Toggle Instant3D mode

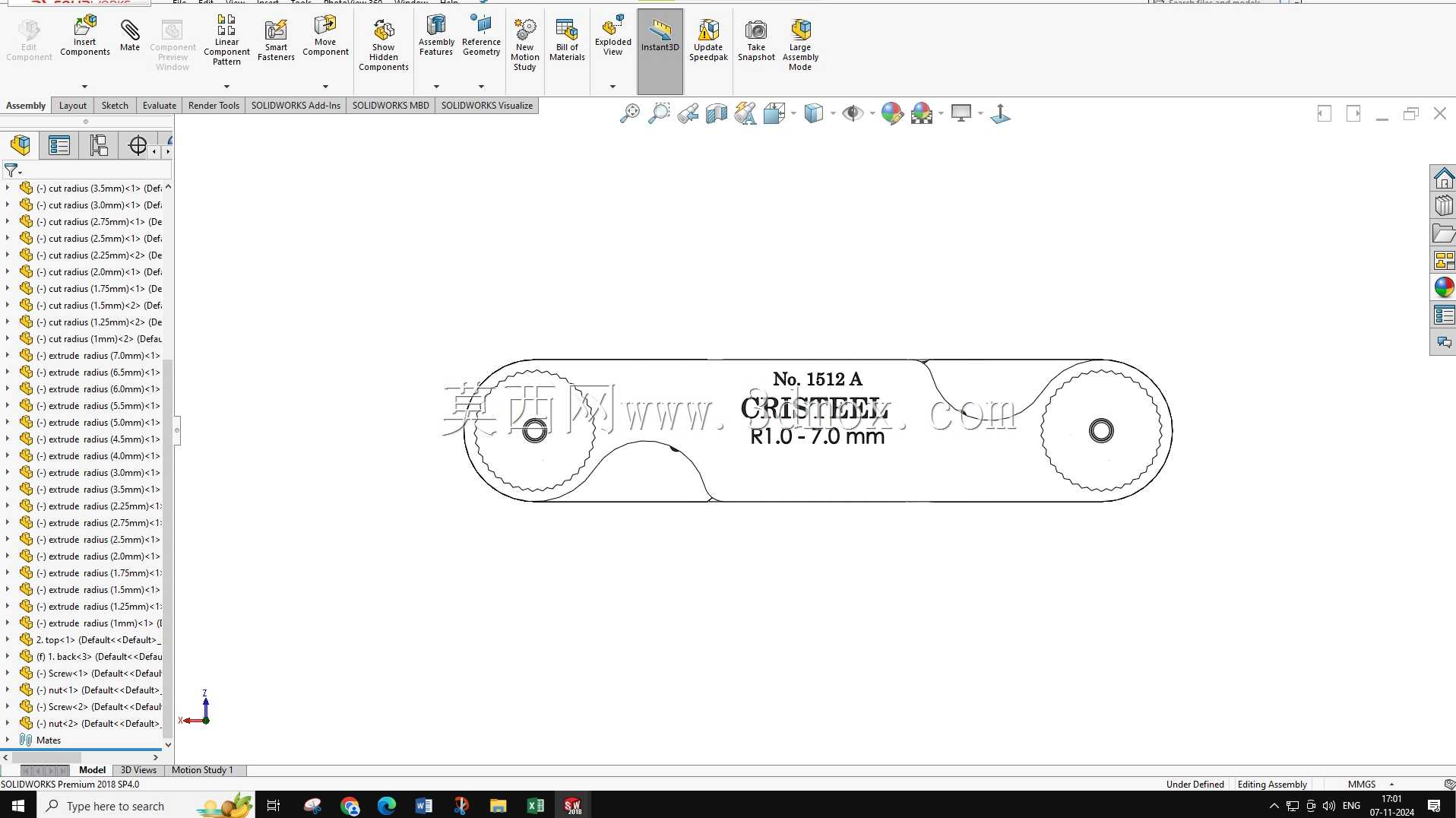[660, 51]
